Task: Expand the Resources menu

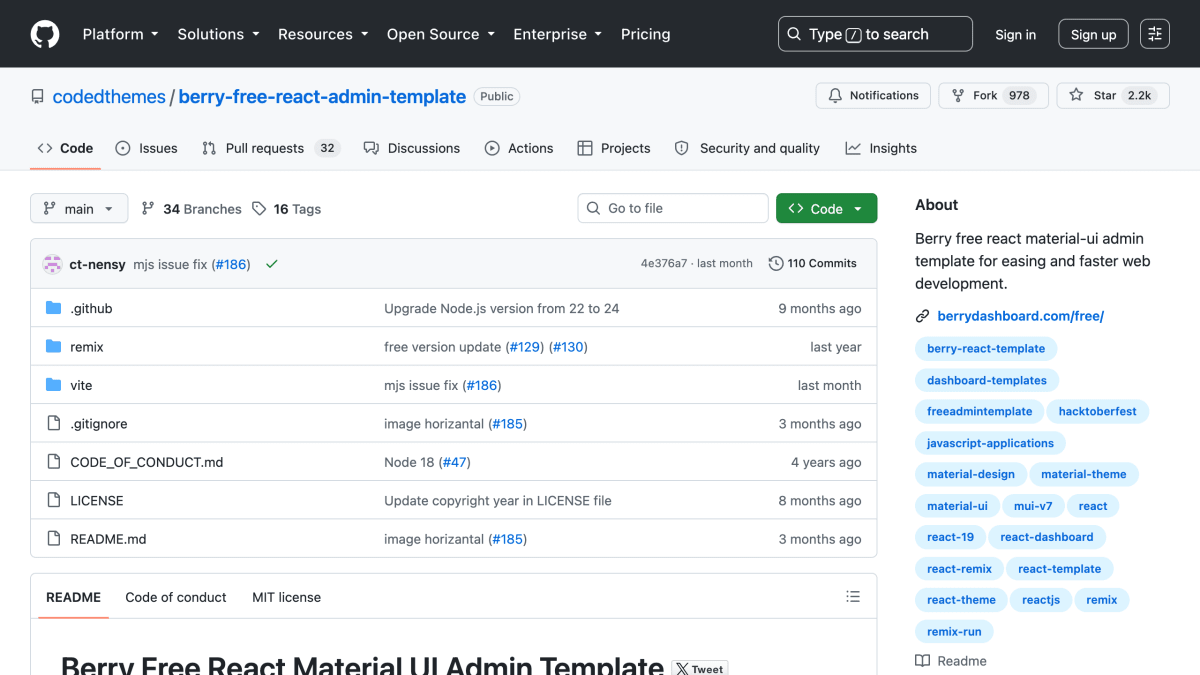Action: tap(323, 34)
